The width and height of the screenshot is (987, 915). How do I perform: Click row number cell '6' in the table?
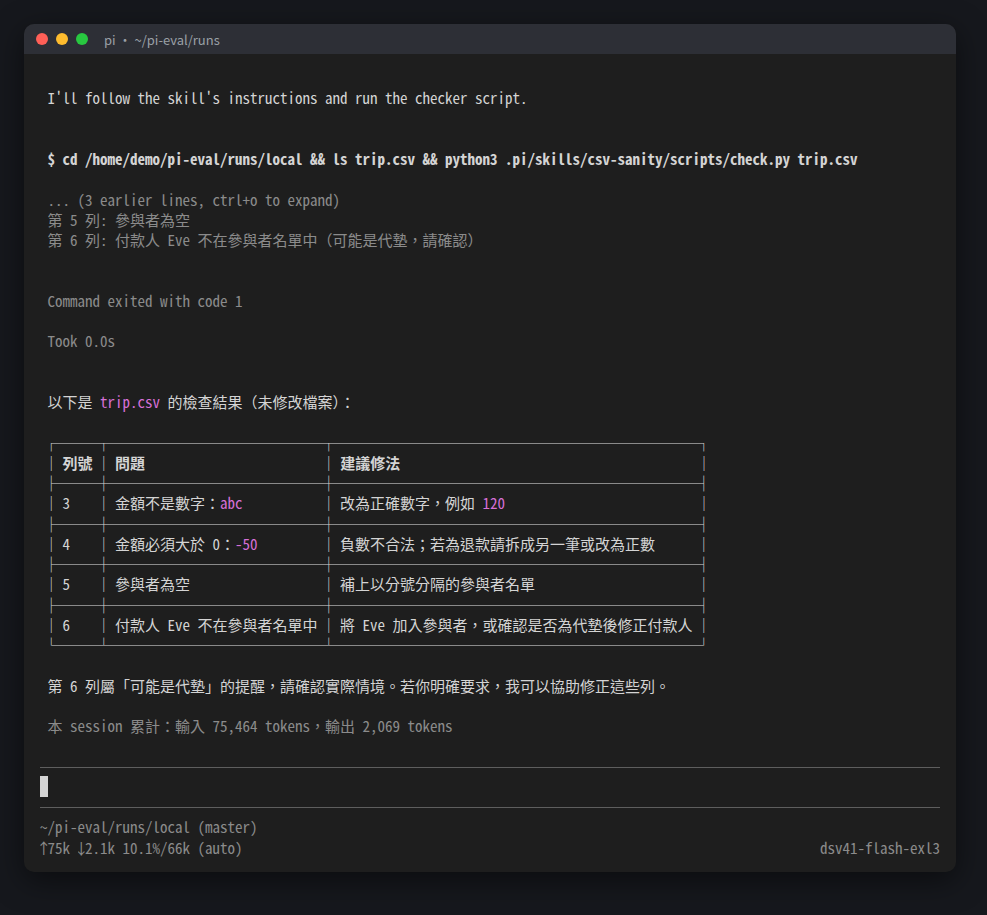66,626
